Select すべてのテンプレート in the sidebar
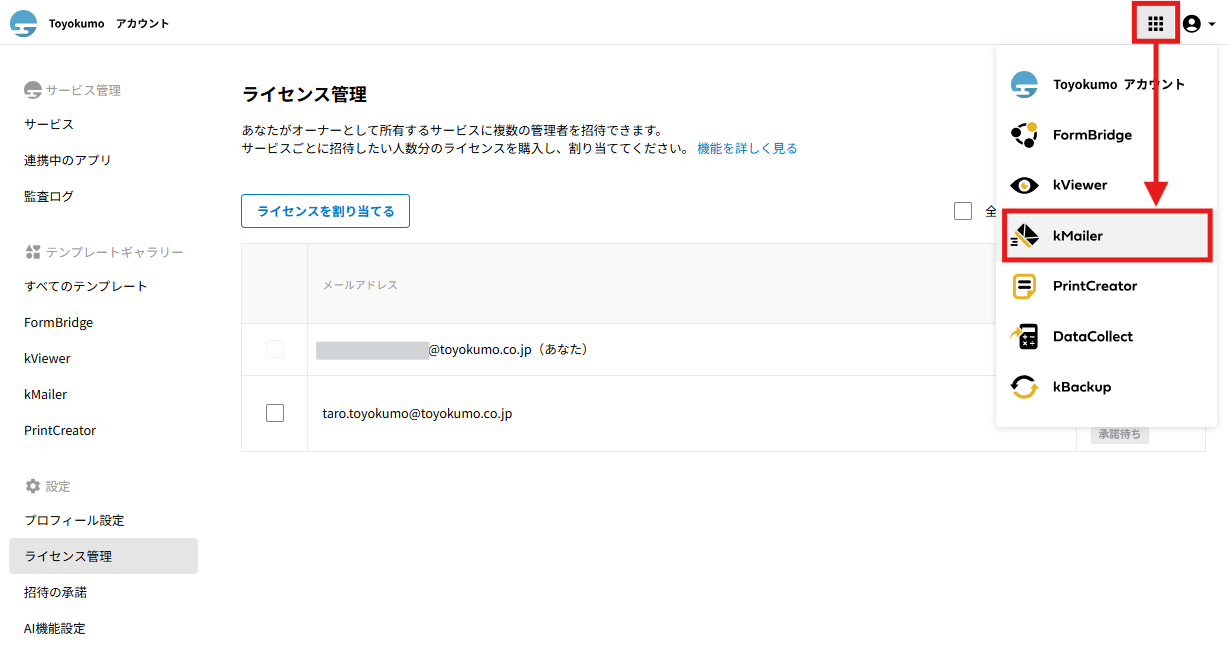The image size is (1229, 652). [x=86, y=286]
